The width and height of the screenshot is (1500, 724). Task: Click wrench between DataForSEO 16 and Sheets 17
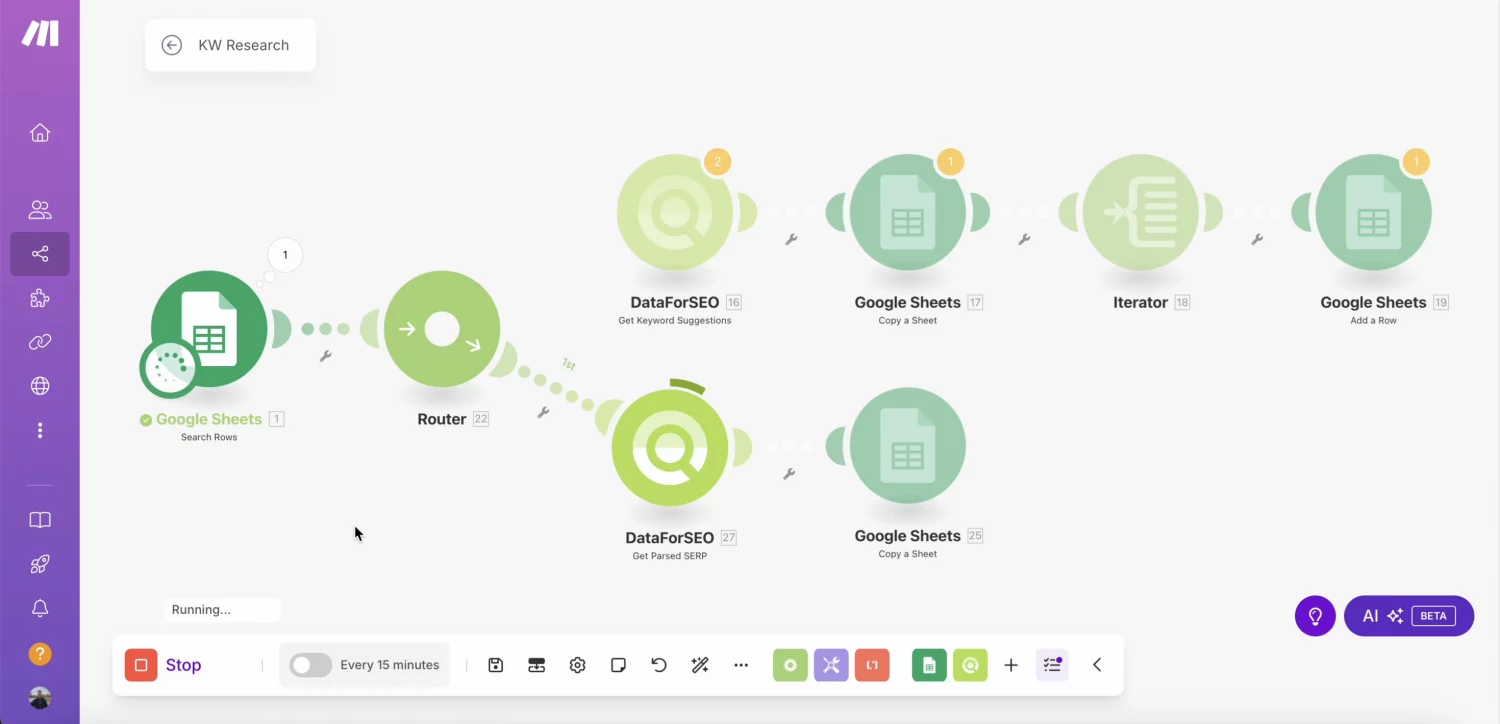coord(791,239)
